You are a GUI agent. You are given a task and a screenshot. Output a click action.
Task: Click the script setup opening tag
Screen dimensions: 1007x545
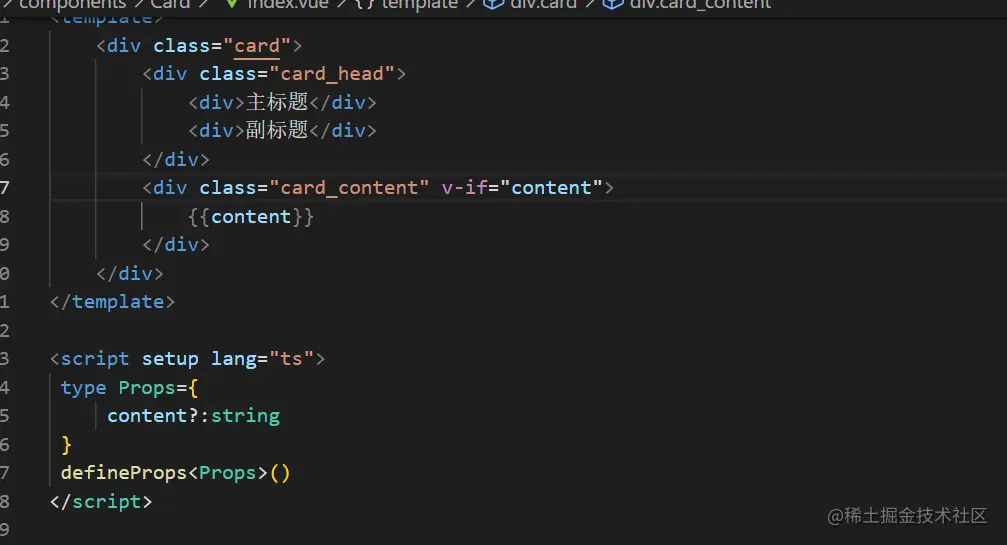point(187,358)
